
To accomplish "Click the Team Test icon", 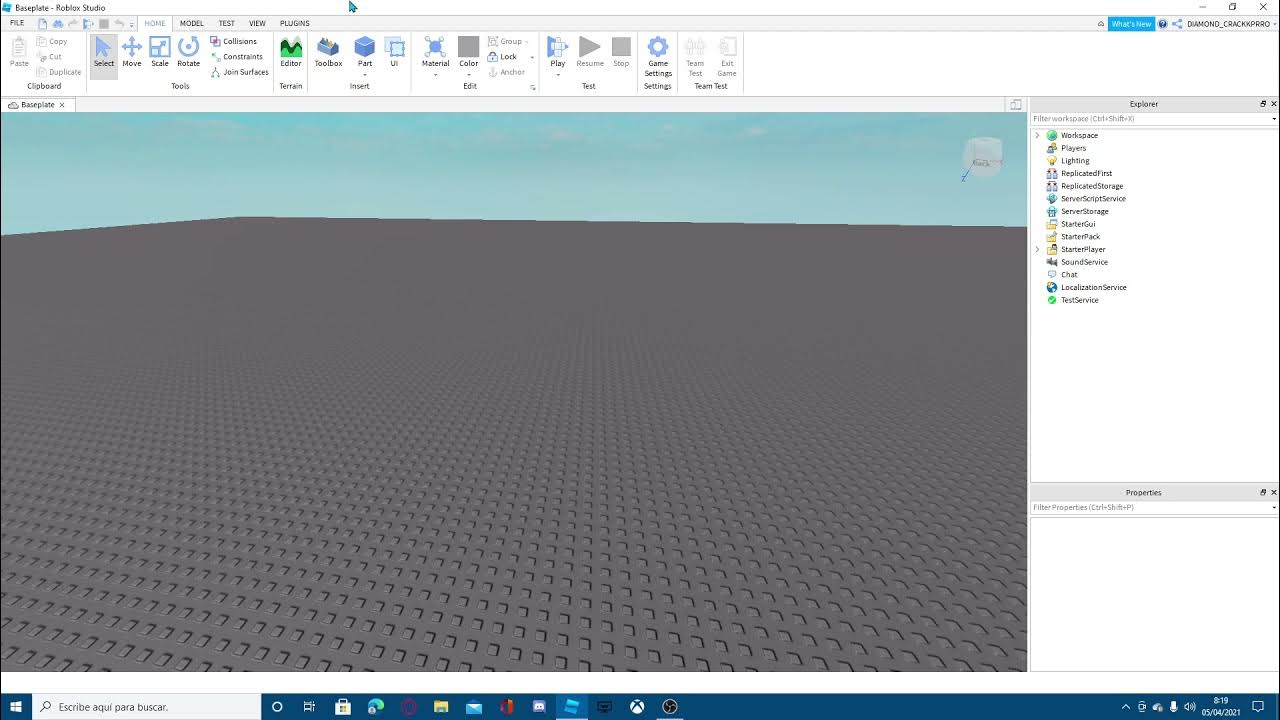I will pos(695,57).
